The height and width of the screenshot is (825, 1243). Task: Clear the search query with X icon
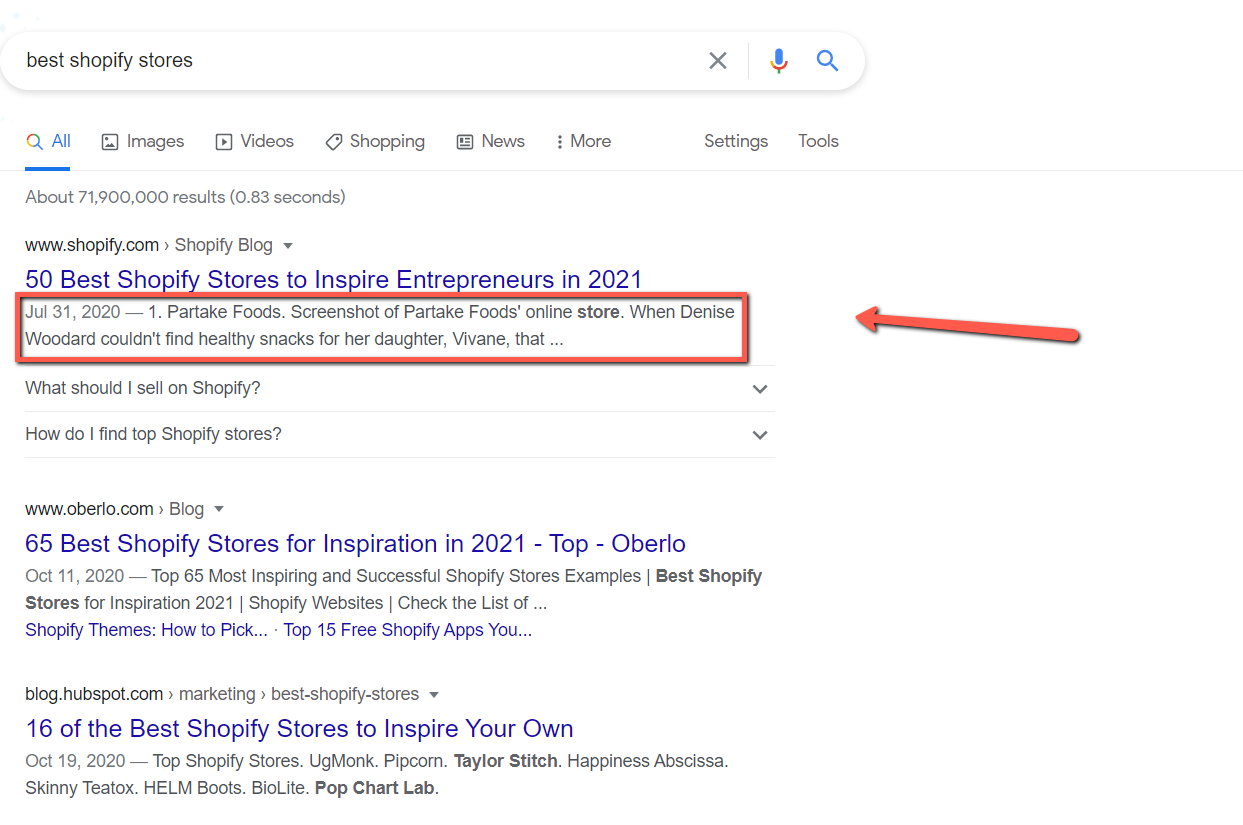pos(717,61)
